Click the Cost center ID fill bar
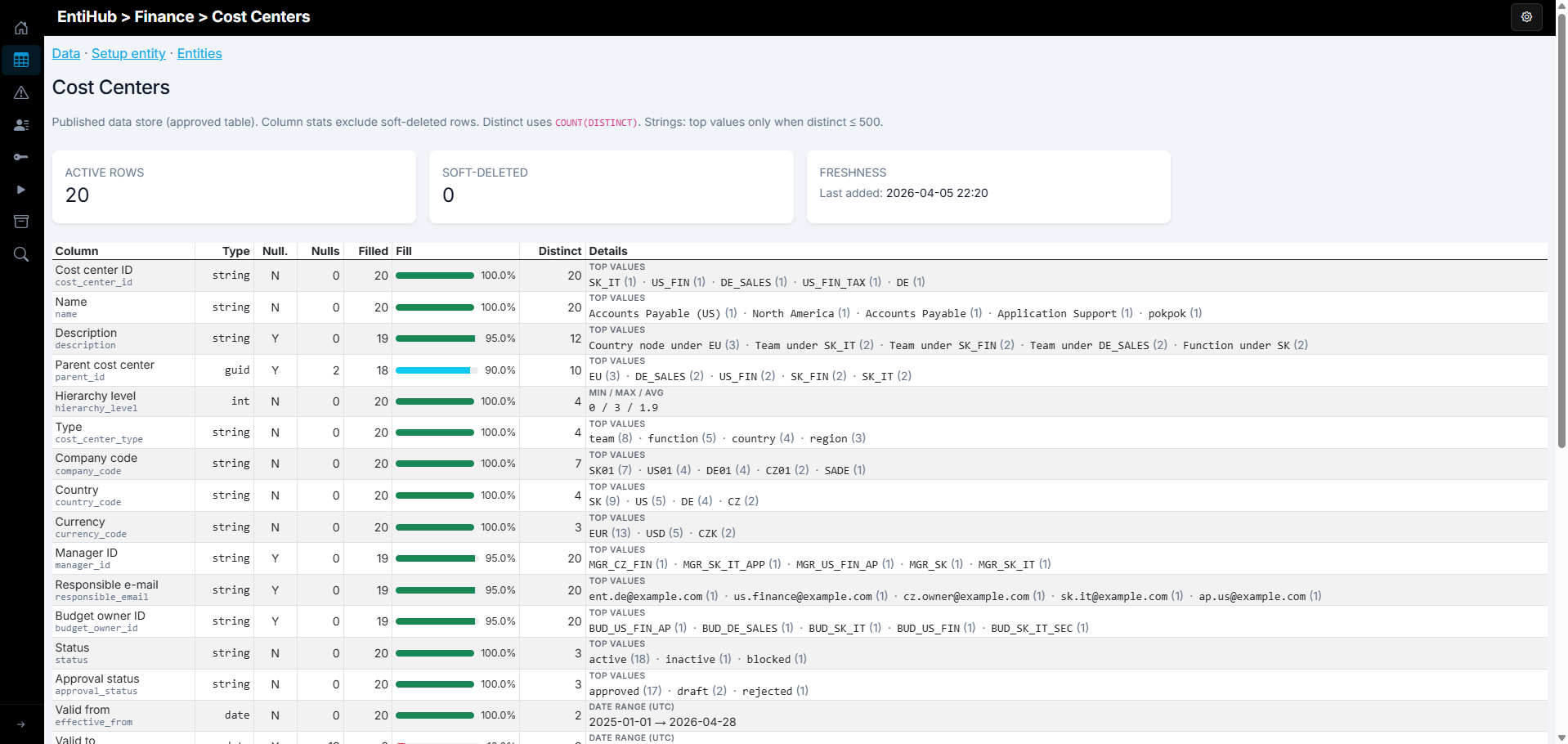Viewport: 1568px width, 744px height. [x=435, y=276]
